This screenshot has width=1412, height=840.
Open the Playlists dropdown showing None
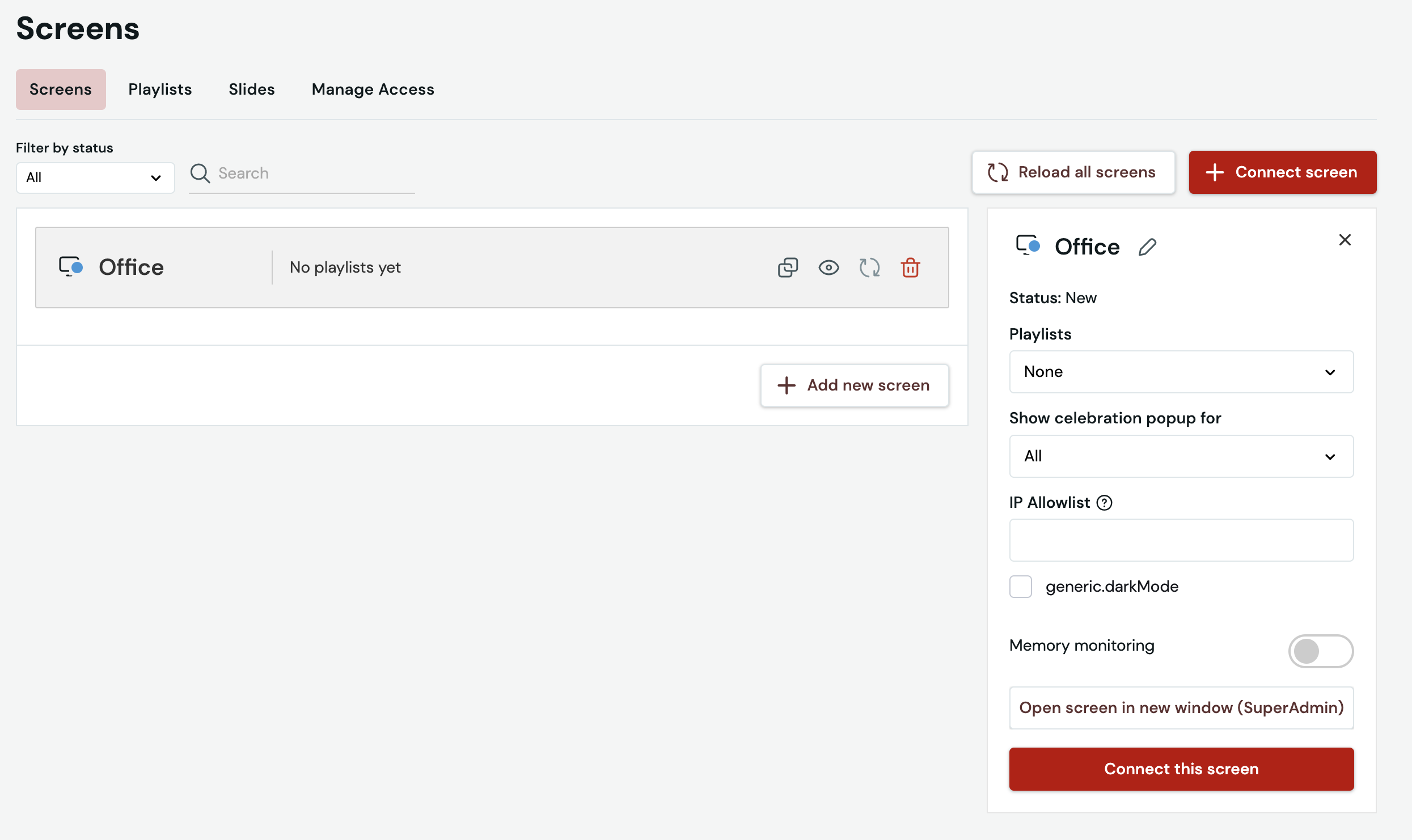(x=1181, y=372)
